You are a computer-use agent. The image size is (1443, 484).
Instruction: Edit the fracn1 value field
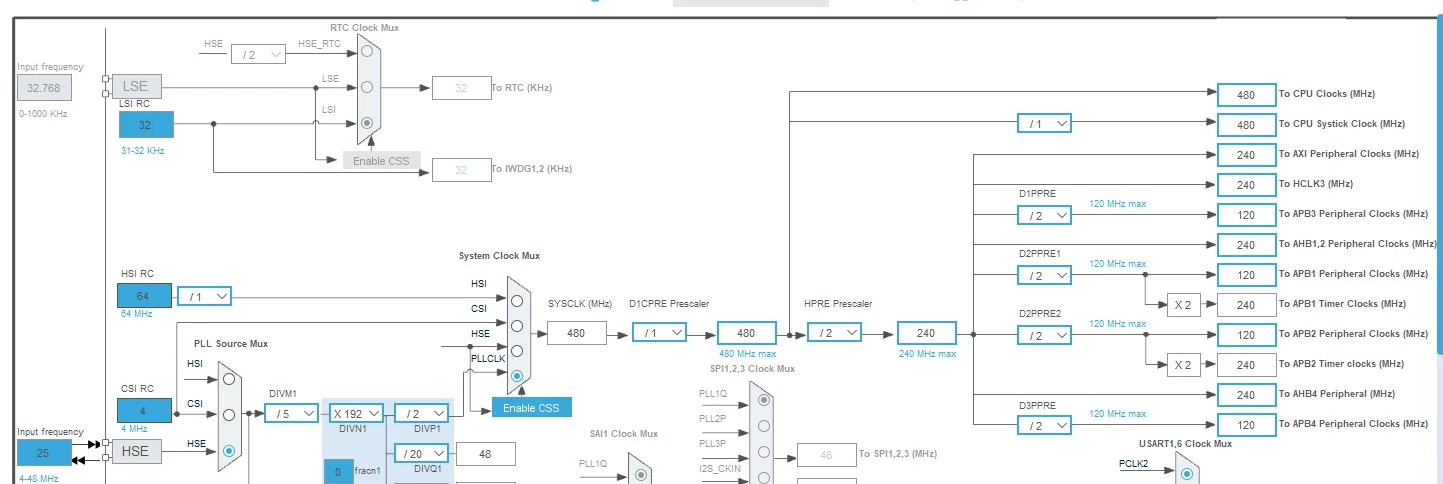[x=338, y=472]
